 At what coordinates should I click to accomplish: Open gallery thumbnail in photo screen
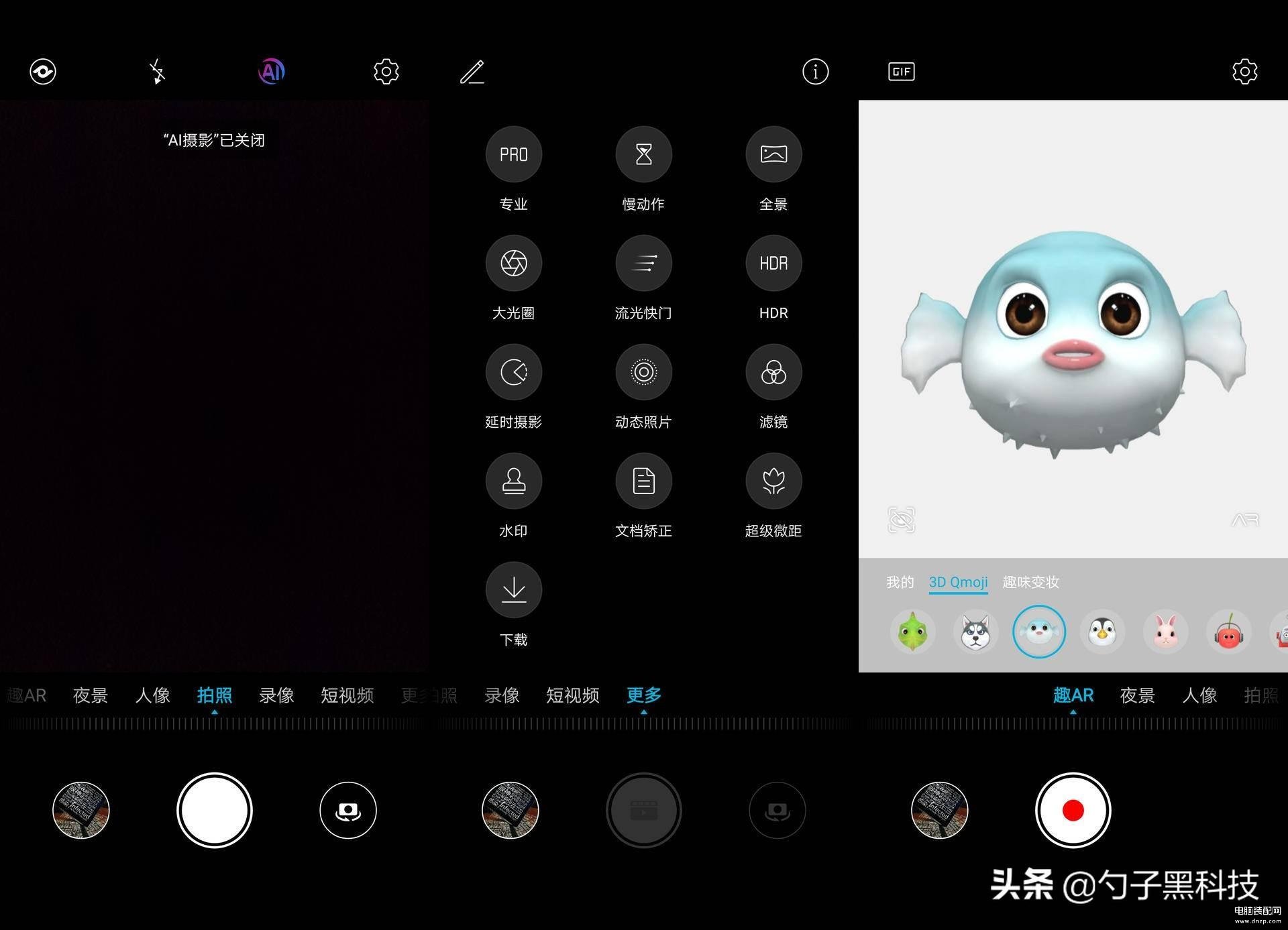click(x=81, y=810)
